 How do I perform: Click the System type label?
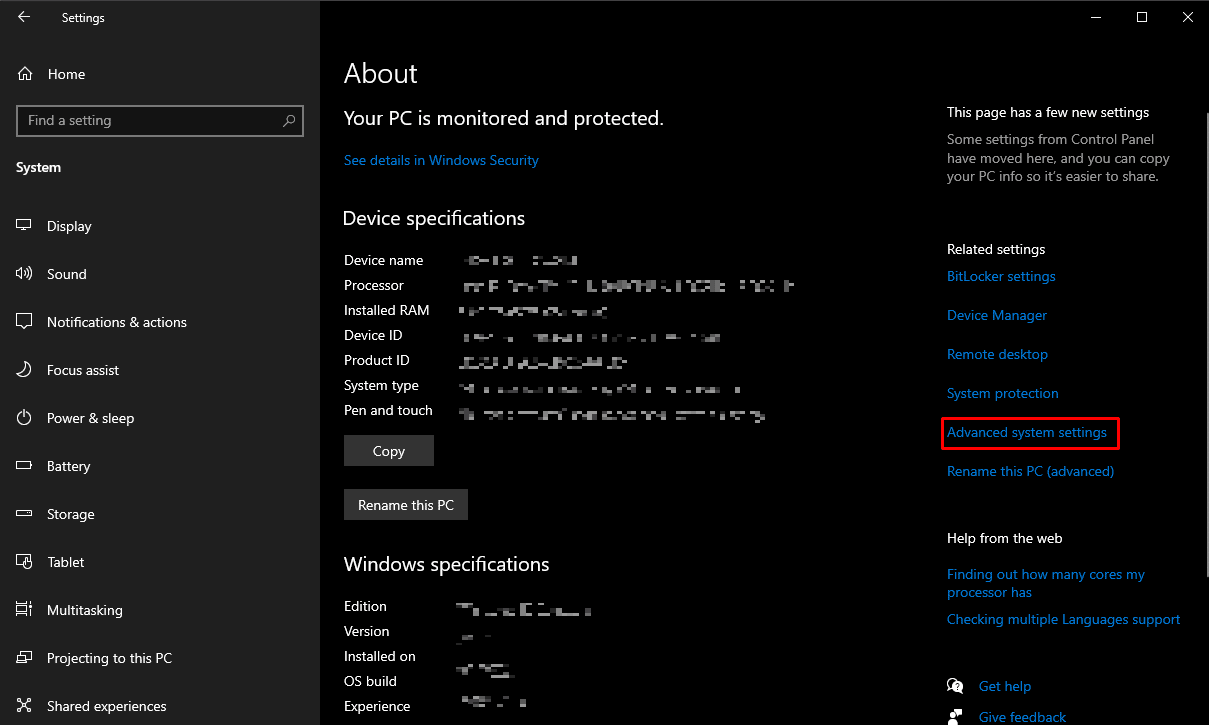point(381,385)
